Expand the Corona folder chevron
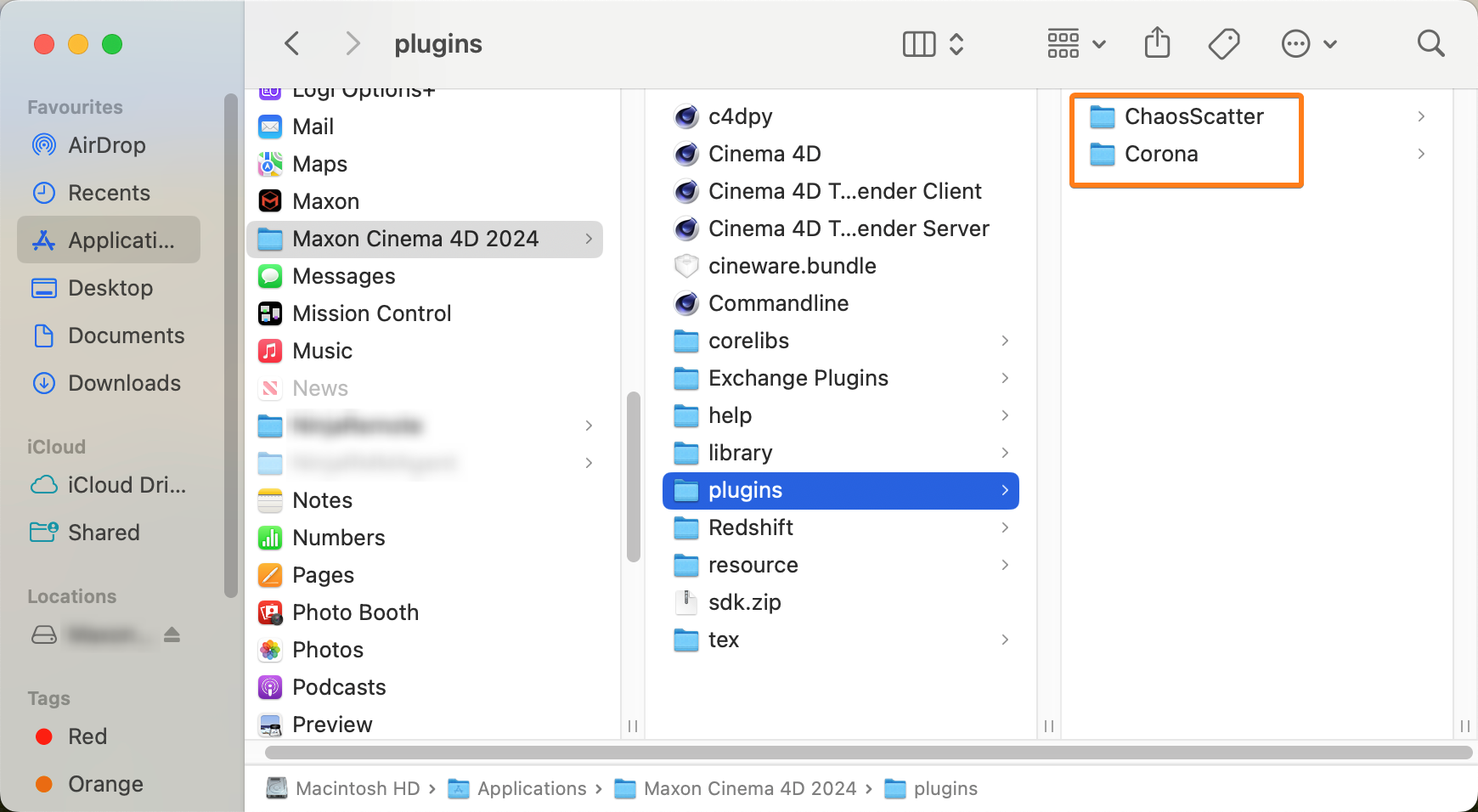 pyautogui.click(x=1421, y=154)
